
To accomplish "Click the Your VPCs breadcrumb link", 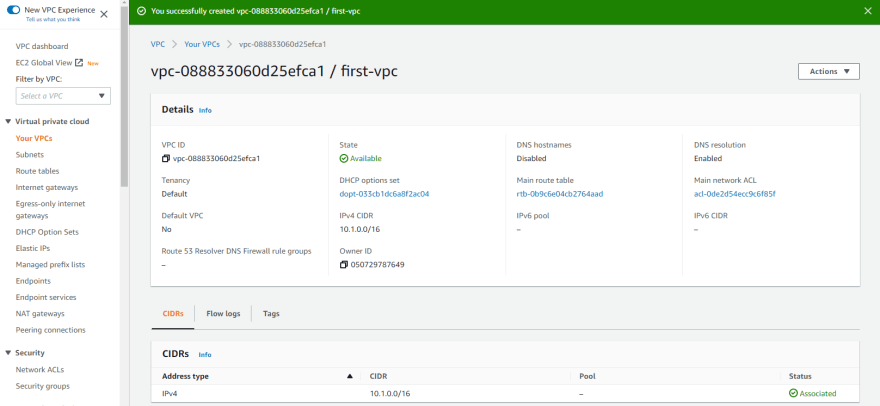I will coord(202,44).
